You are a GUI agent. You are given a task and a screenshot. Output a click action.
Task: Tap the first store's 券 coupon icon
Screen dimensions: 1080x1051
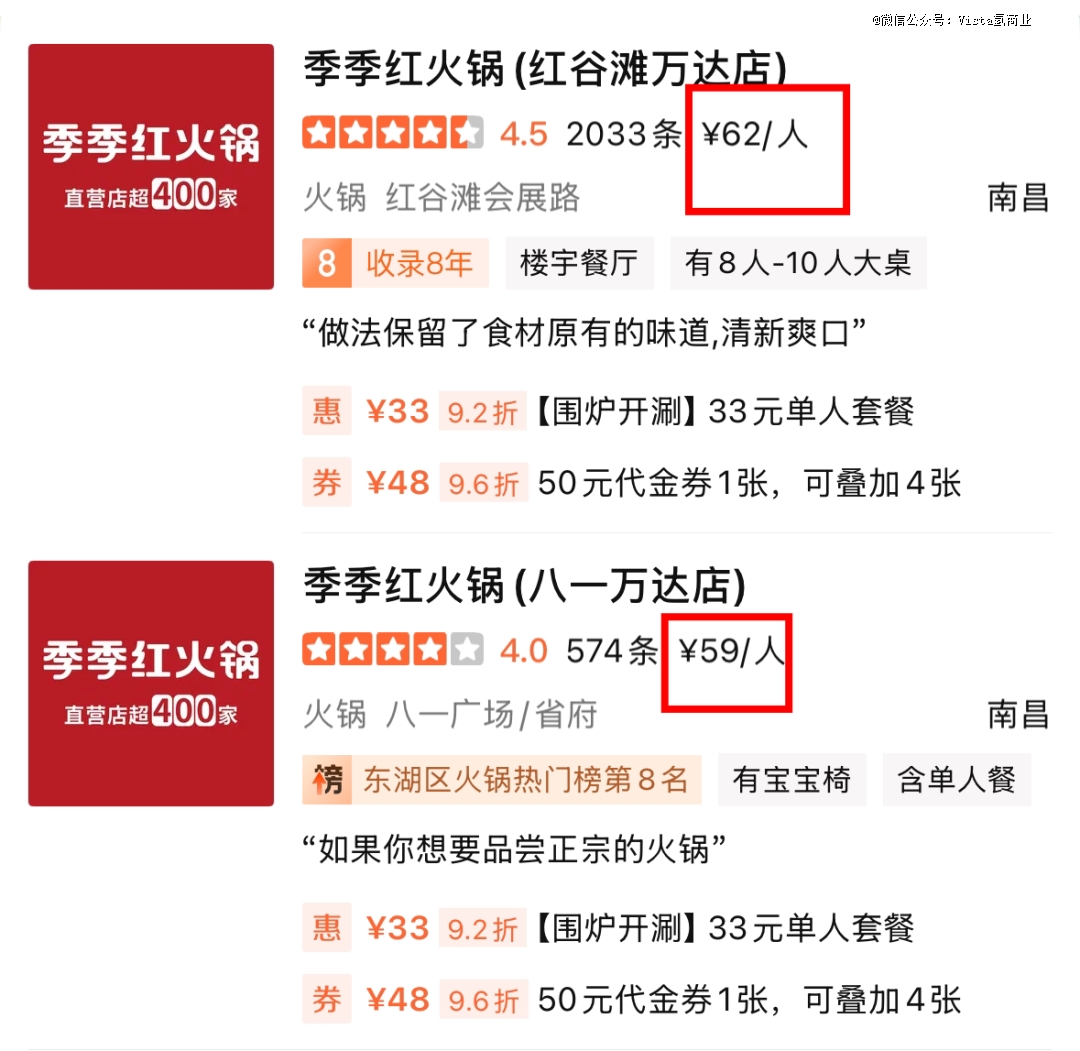click(326, 482)
